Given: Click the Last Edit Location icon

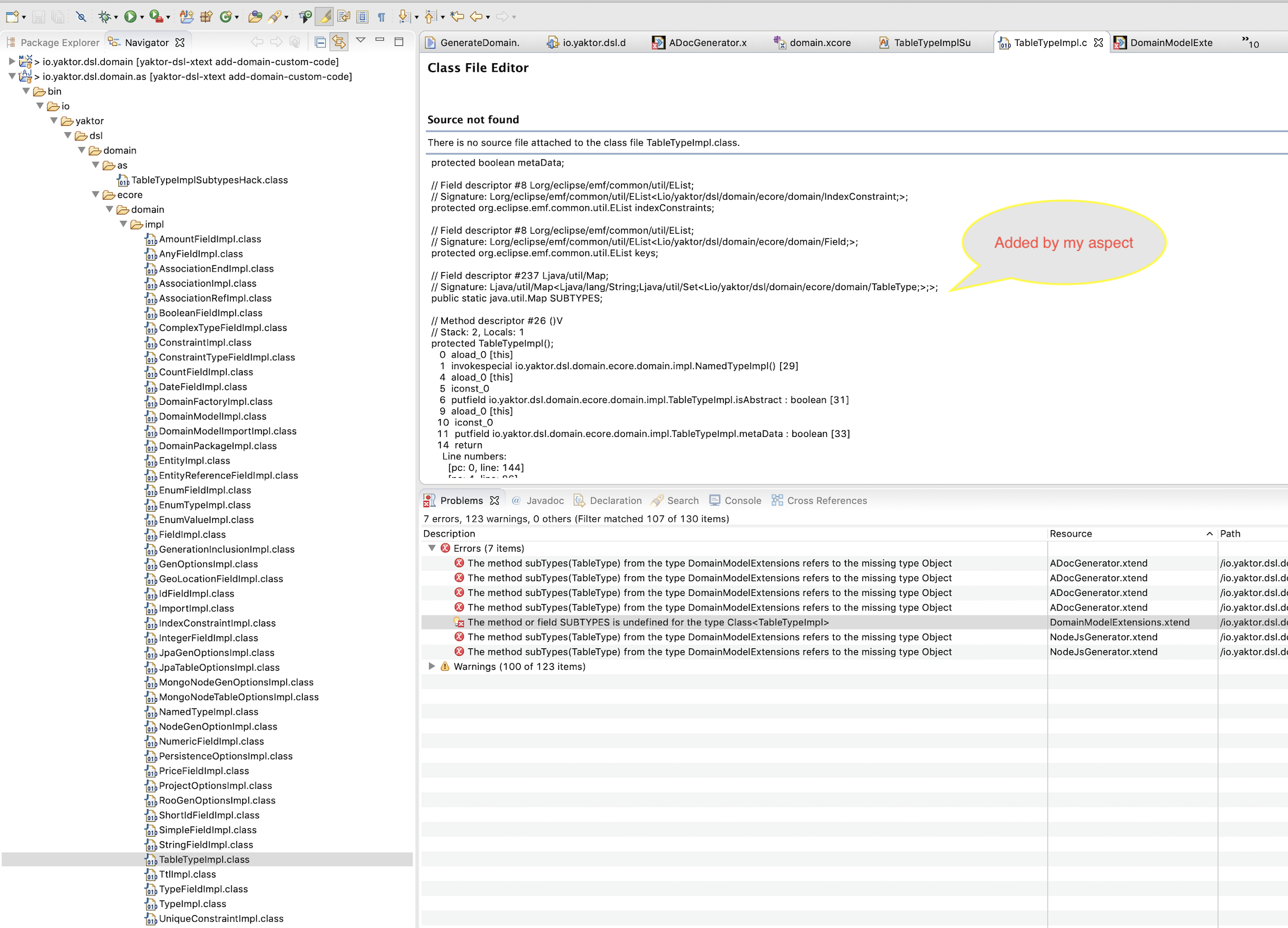Looking at the screenshot, I should point(457,17).
